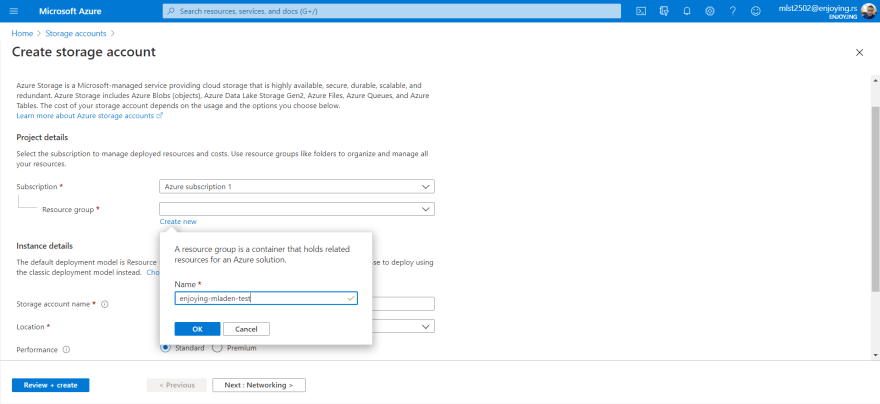Open portal settings gear
880x404 pixels.
(x=710, y=11)
